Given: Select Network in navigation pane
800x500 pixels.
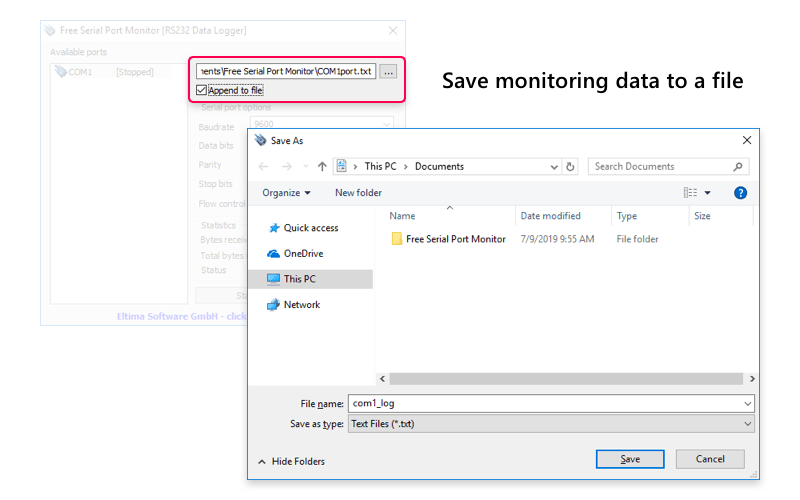Looking at the screenshot, I should (302, 305).
